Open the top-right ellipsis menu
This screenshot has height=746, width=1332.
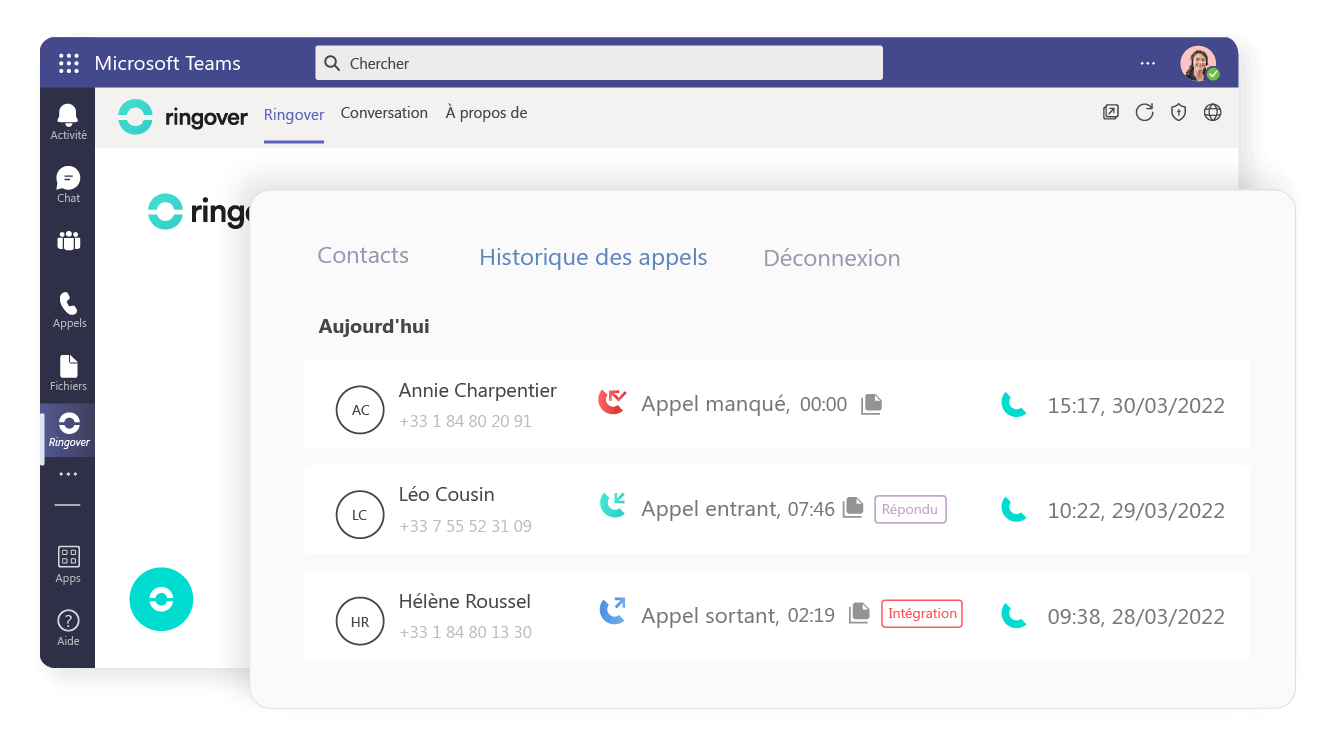pyautogui.click(x=1147, y=62)
